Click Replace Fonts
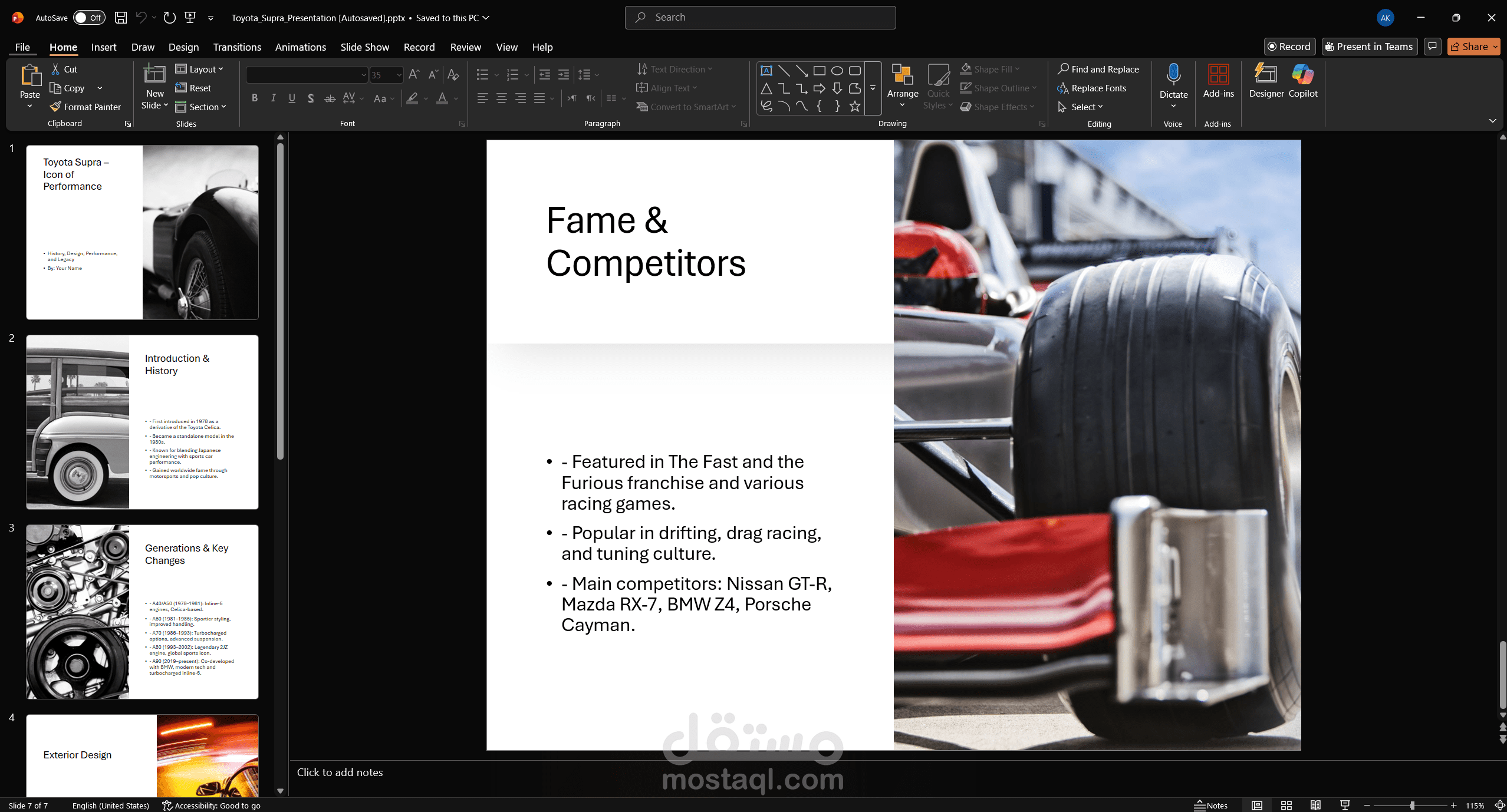1507x812 pixels. [x=1093, y=88]
